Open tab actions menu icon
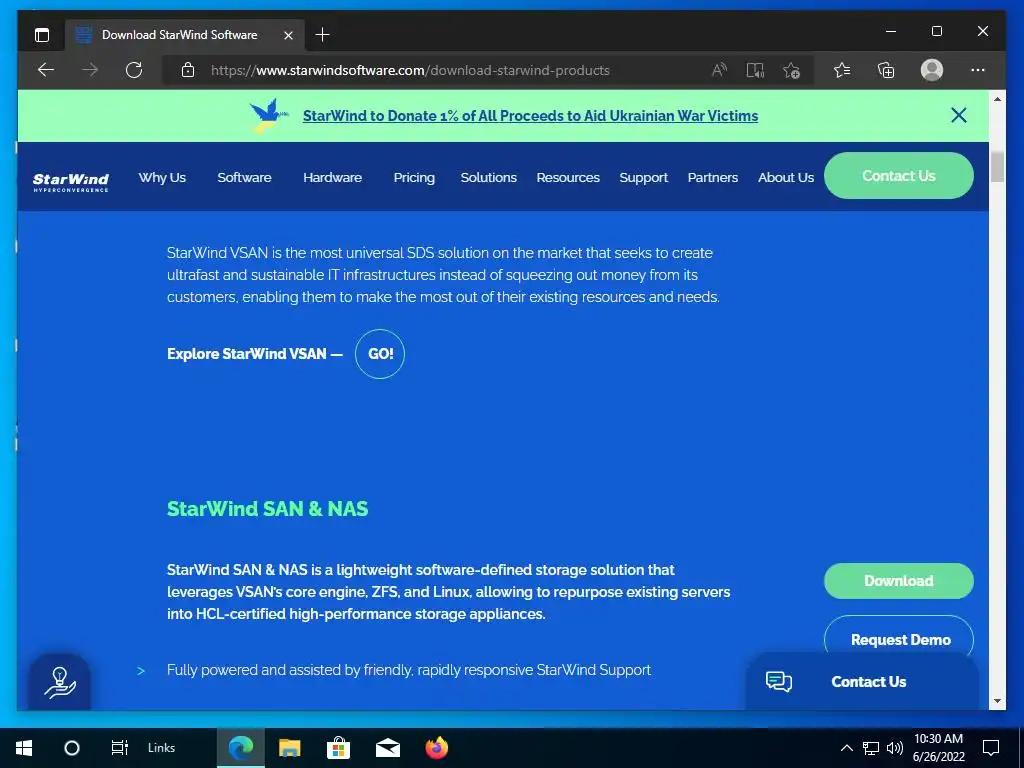 coord(42,35)
